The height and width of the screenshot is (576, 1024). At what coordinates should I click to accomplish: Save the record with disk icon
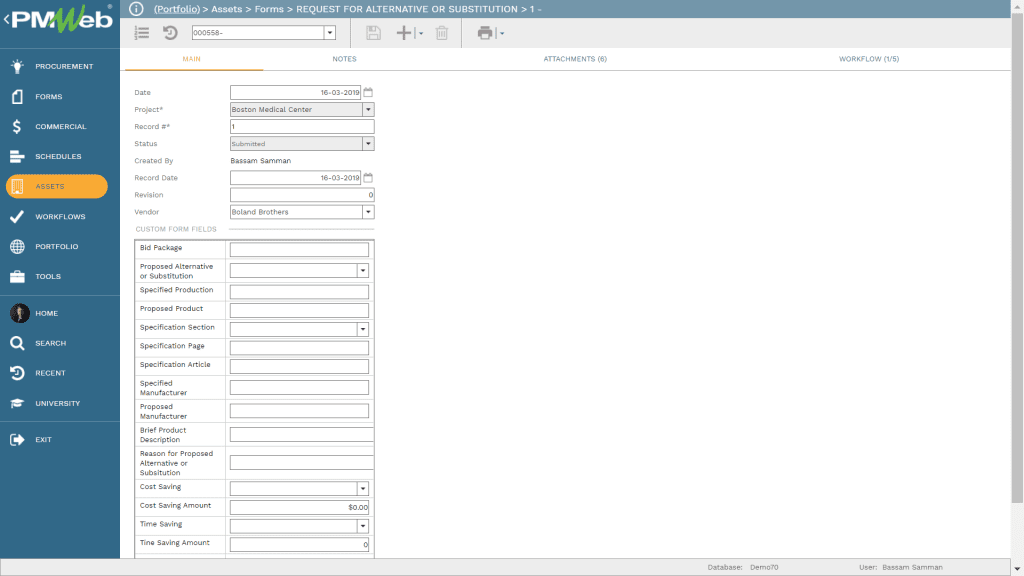click(373, 33)
